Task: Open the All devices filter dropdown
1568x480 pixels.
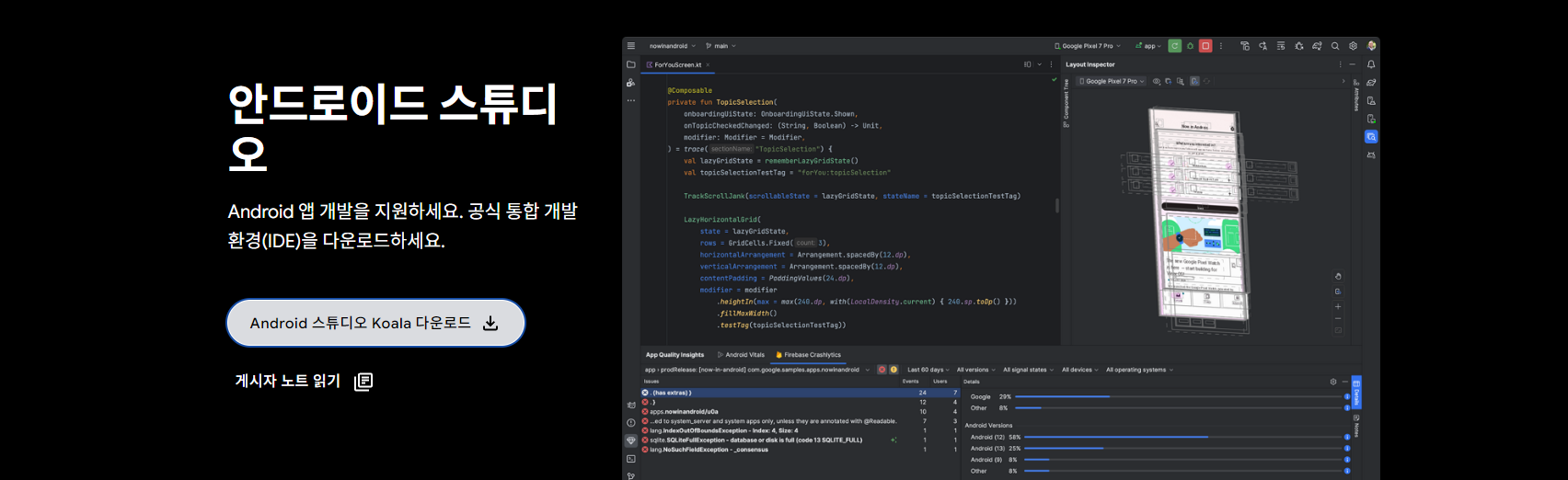Action: 1080,370
